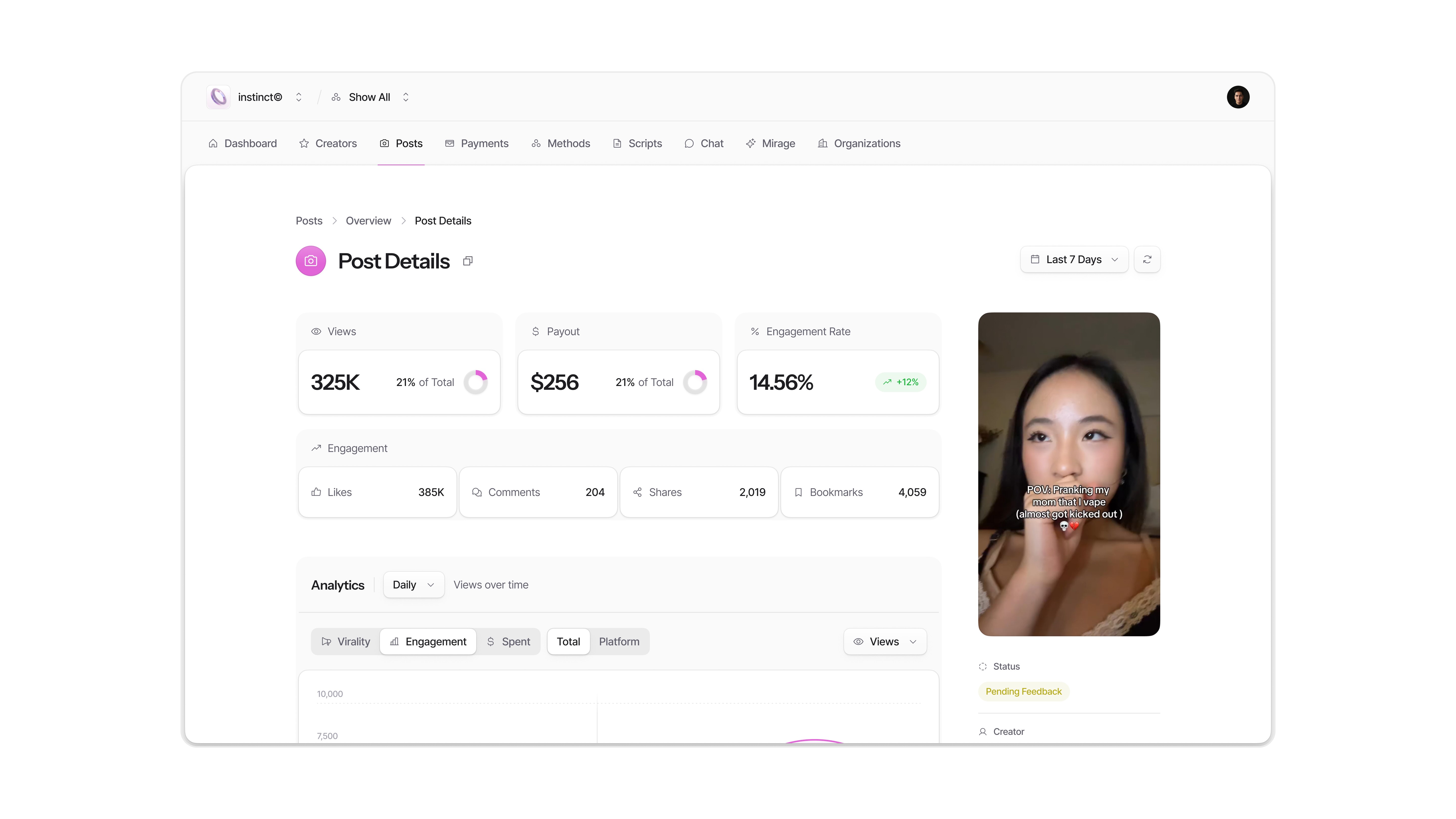
Task: Navigate to Overview via the breadcrumb
Action: (x=368, y=220)
